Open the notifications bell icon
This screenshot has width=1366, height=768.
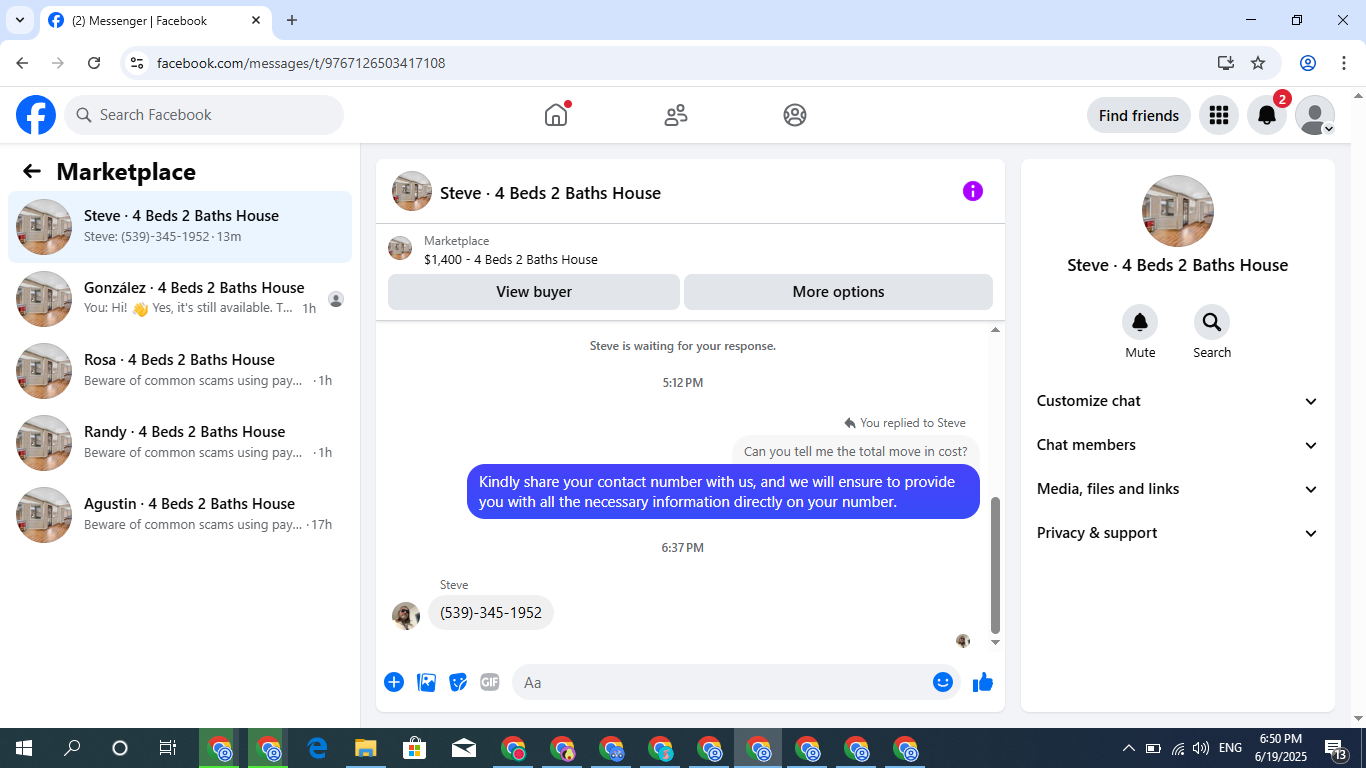coord(1267,115)
